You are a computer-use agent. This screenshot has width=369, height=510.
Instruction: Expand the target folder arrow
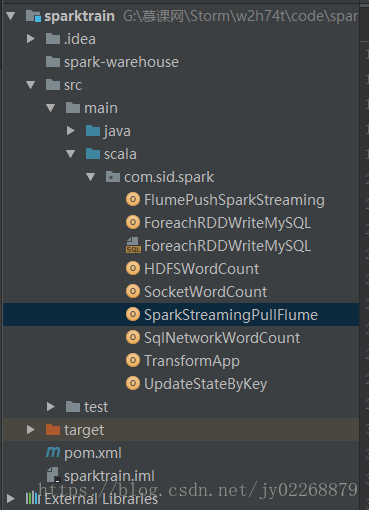tap(31, 430)
